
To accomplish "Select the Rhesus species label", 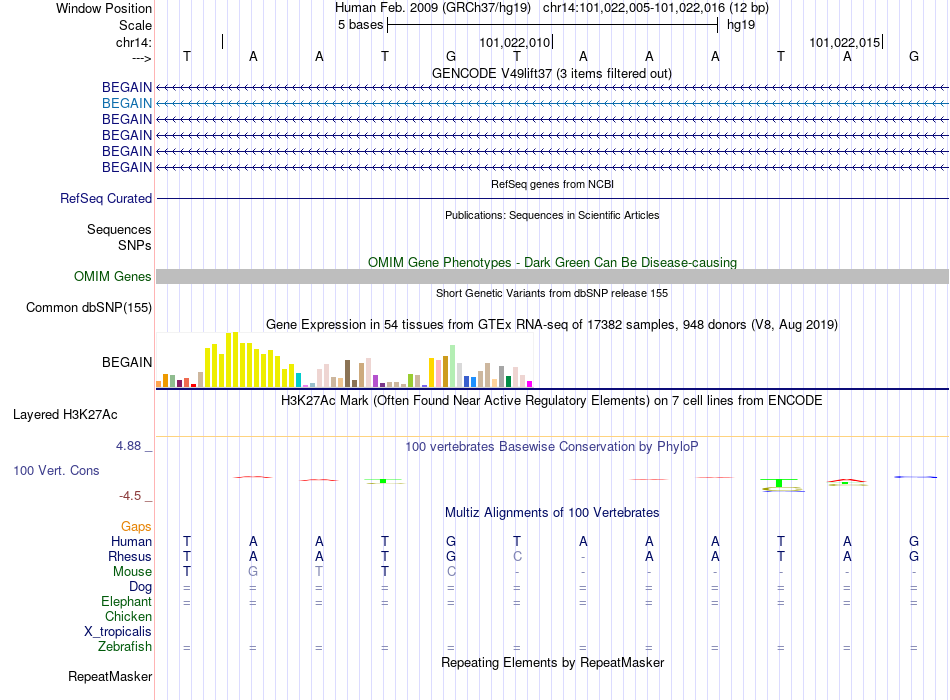I will (130, 556).
